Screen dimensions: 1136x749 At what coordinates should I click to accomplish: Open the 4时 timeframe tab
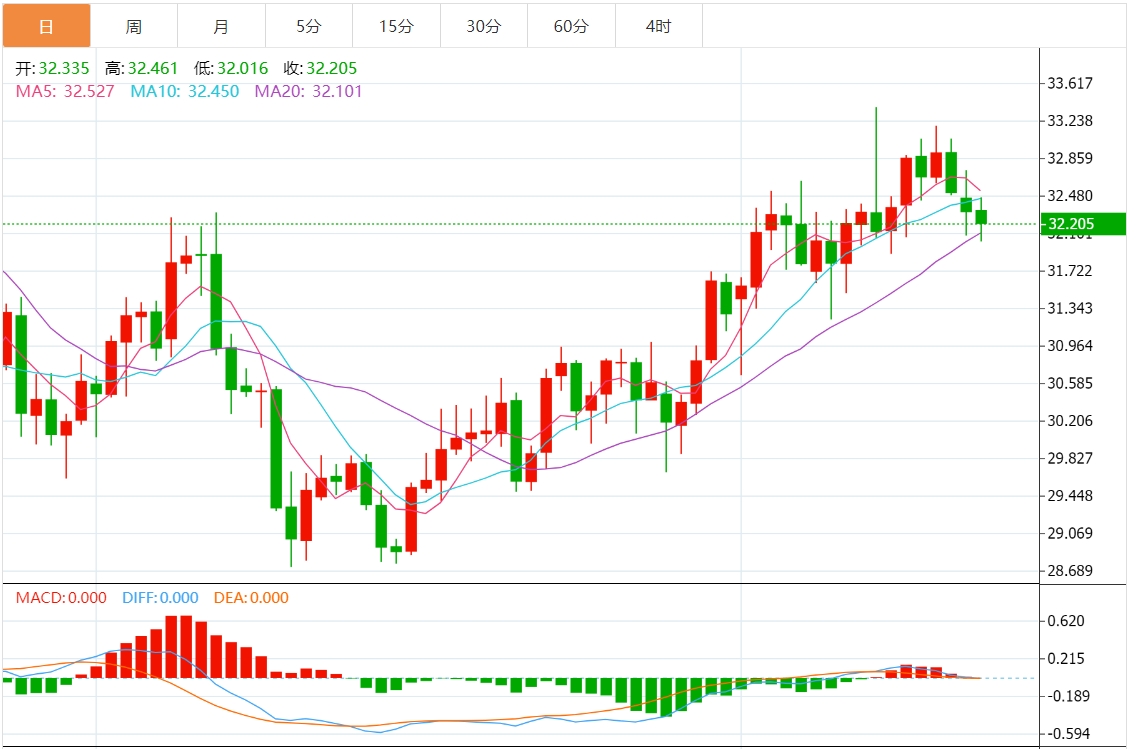coord(659,26)
